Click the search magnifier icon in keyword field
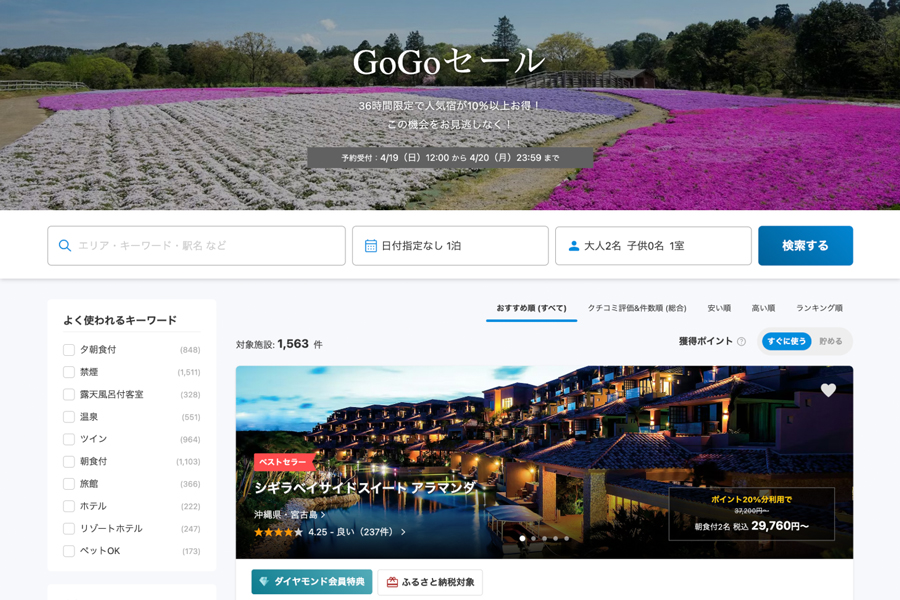This screenshot has height=600, width=900. [x=65, y=245]
